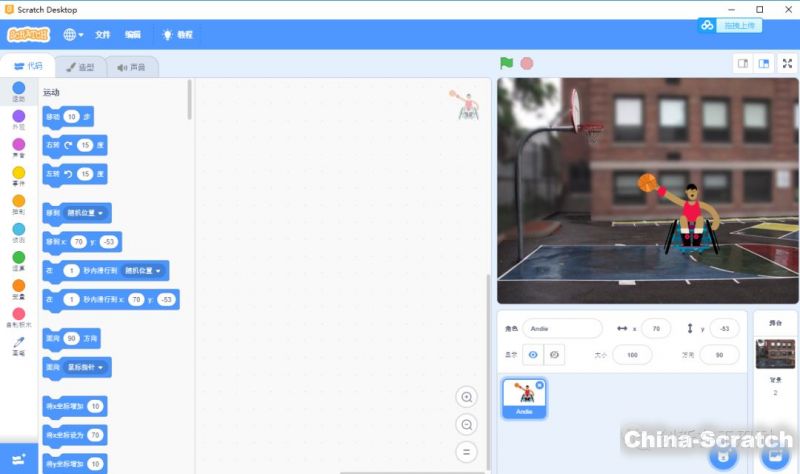Show the sprite using eye icon
Screen dimensions: 800x474
tap(533, 354)
